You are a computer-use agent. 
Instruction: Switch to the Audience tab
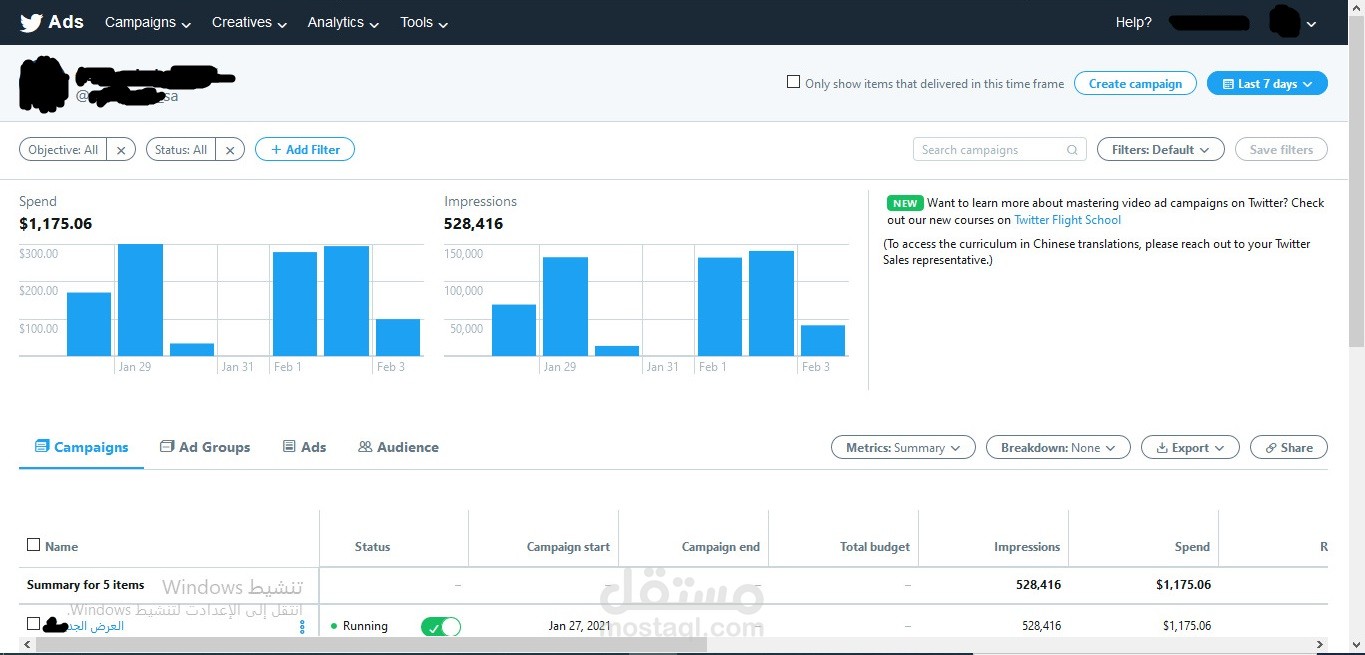(398, 447)
